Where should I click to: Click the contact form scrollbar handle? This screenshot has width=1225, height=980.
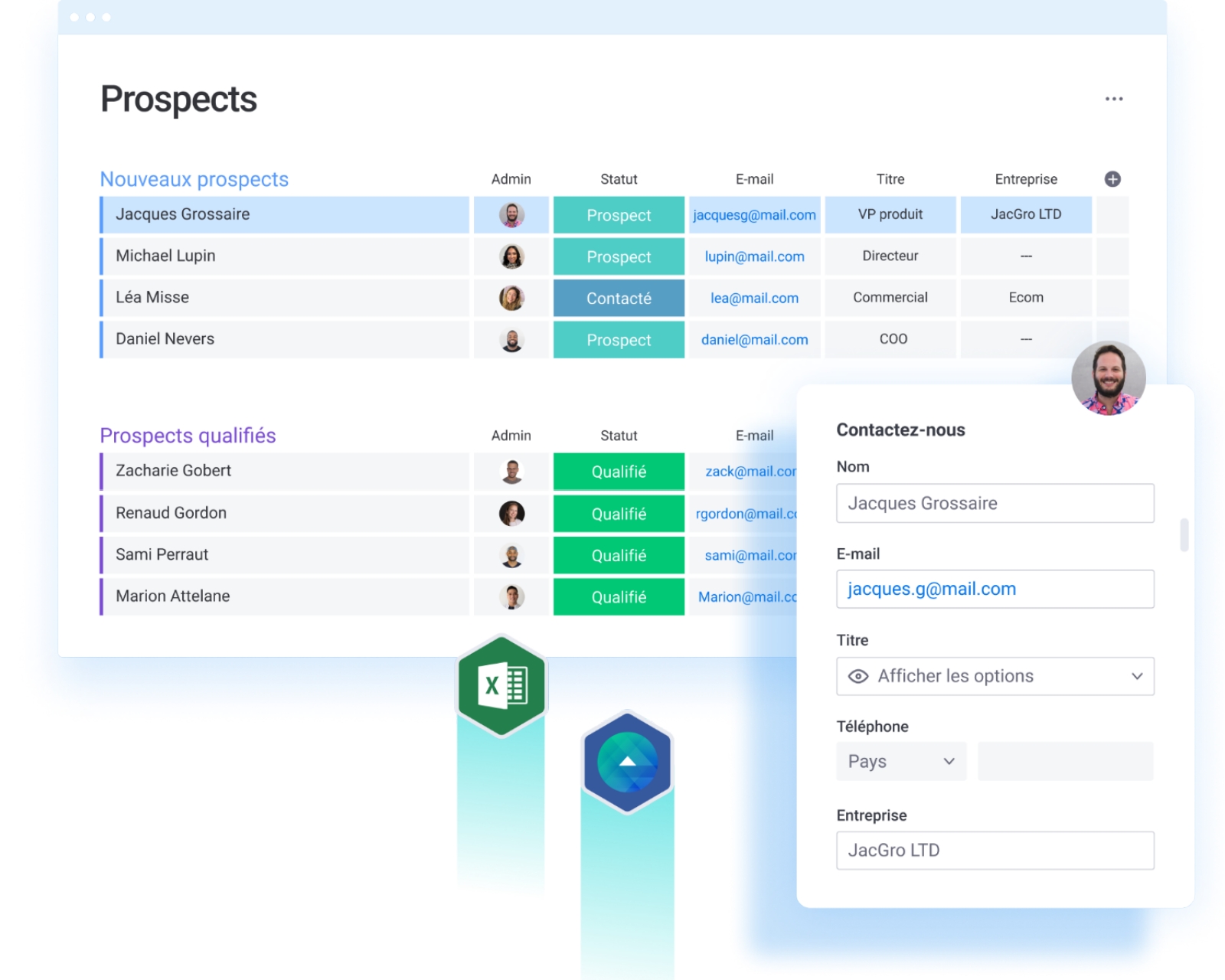1184,534
